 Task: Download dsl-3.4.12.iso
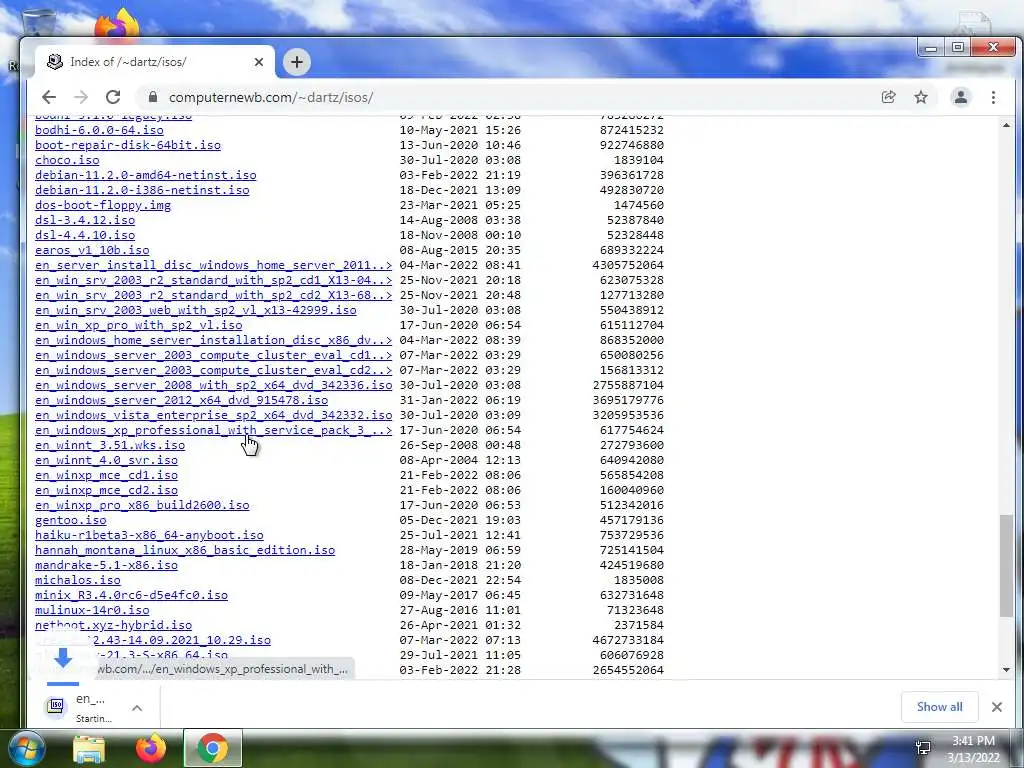(x=85, y=220)
